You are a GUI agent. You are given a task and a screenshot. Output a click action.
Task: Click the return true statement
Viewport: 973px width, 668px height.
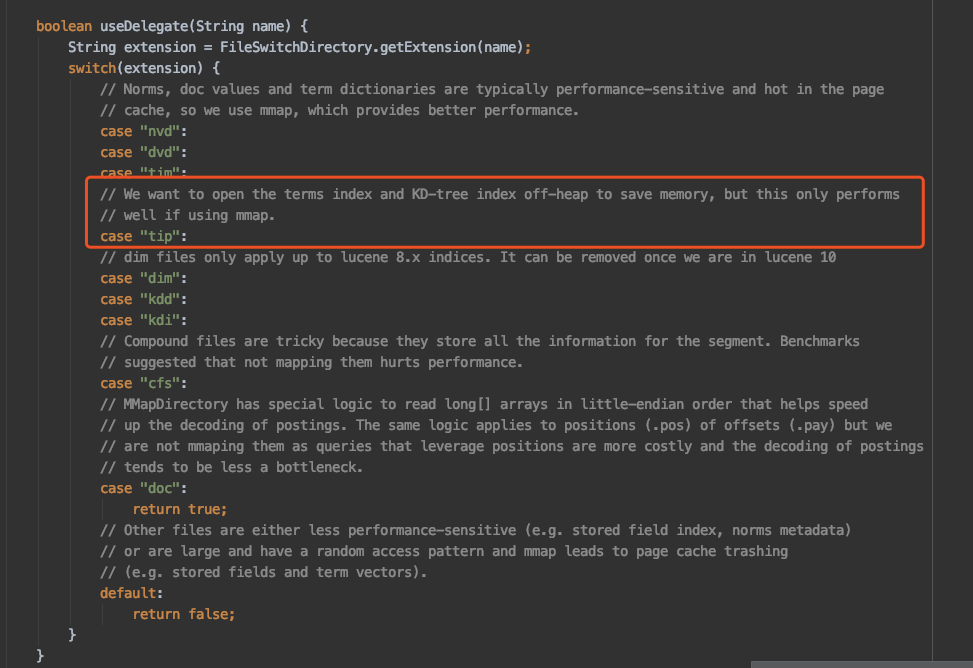tap(180, 510)
